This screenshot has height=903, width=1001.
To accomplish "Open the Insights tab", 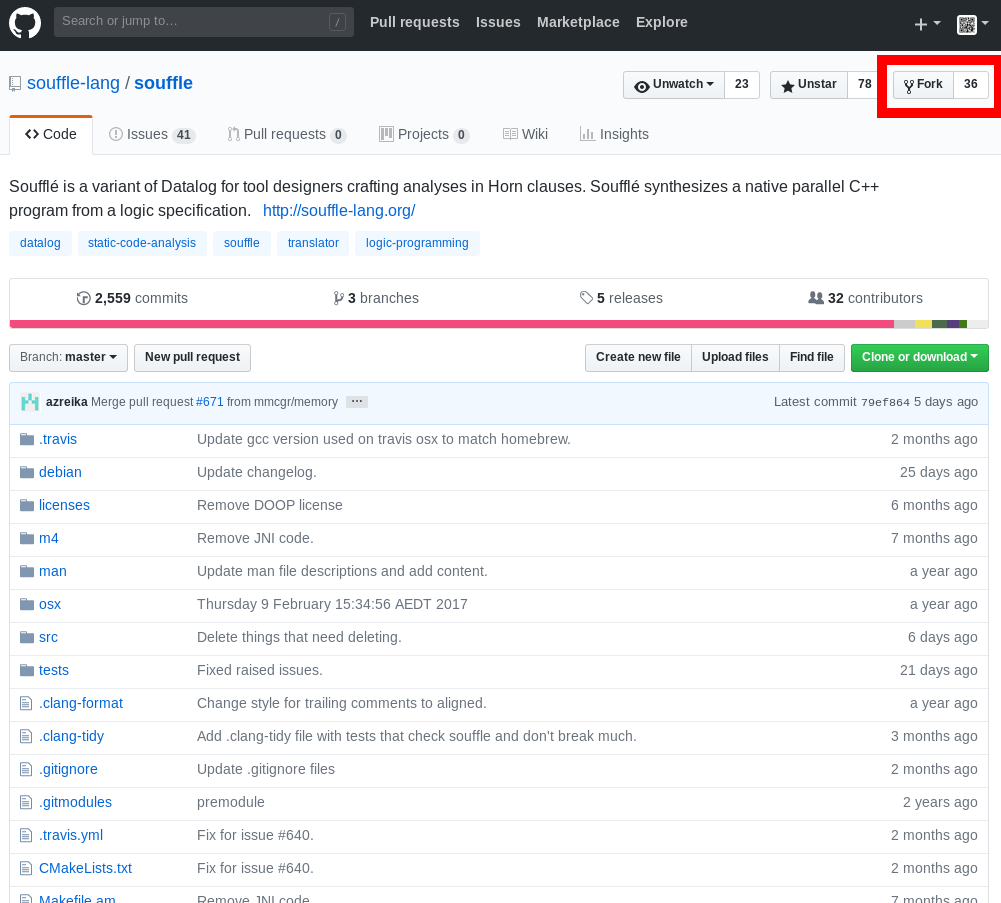I will pyautogui.click(x=613, y=134).
